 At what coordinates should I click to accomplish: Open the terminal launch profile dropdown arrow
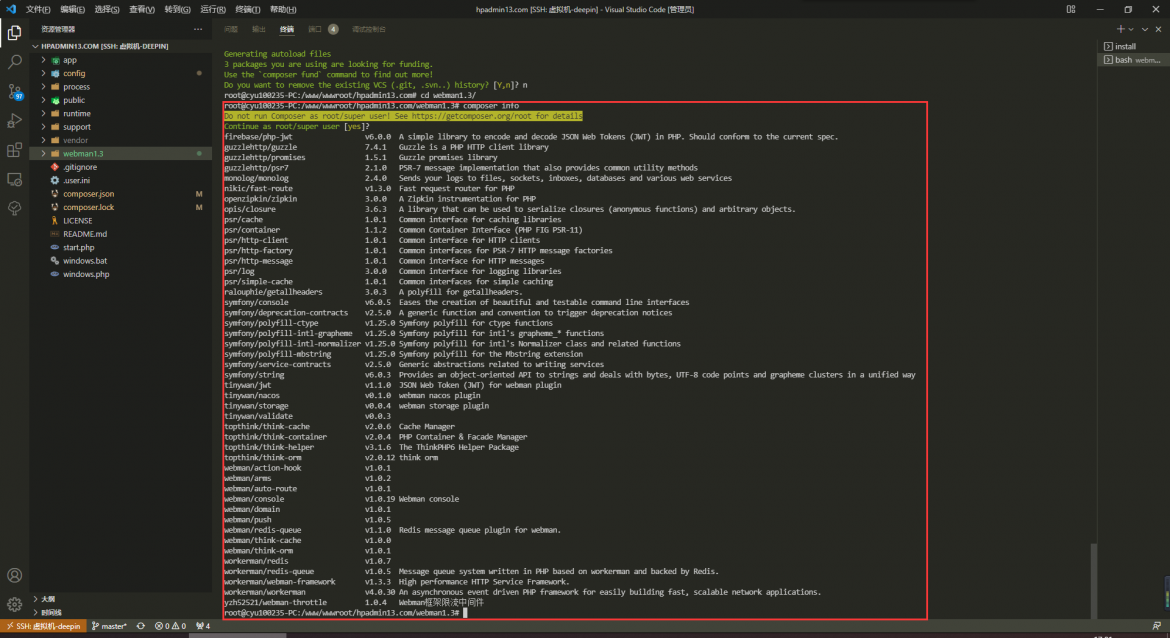(1131, 29)
